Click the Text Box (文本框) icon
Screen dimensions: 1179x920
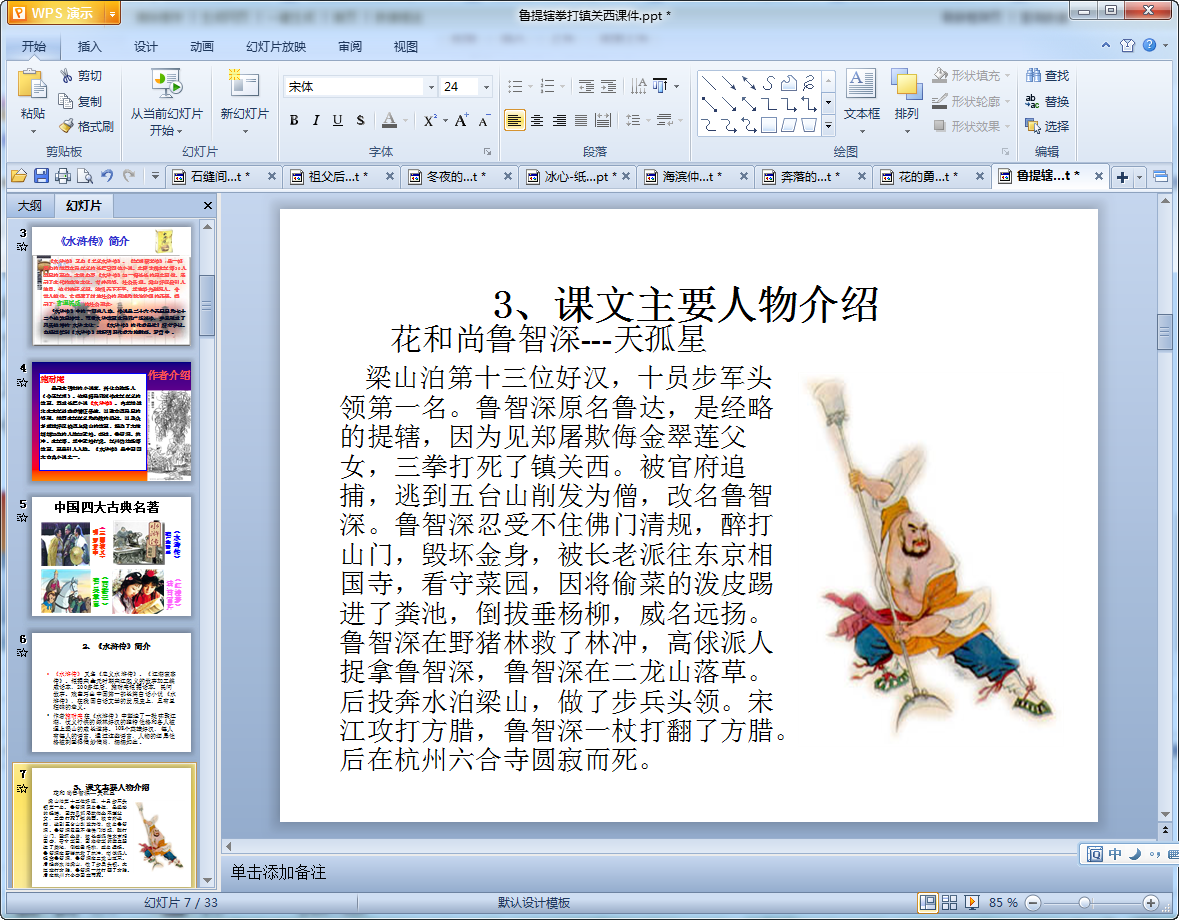click(861, 83)
